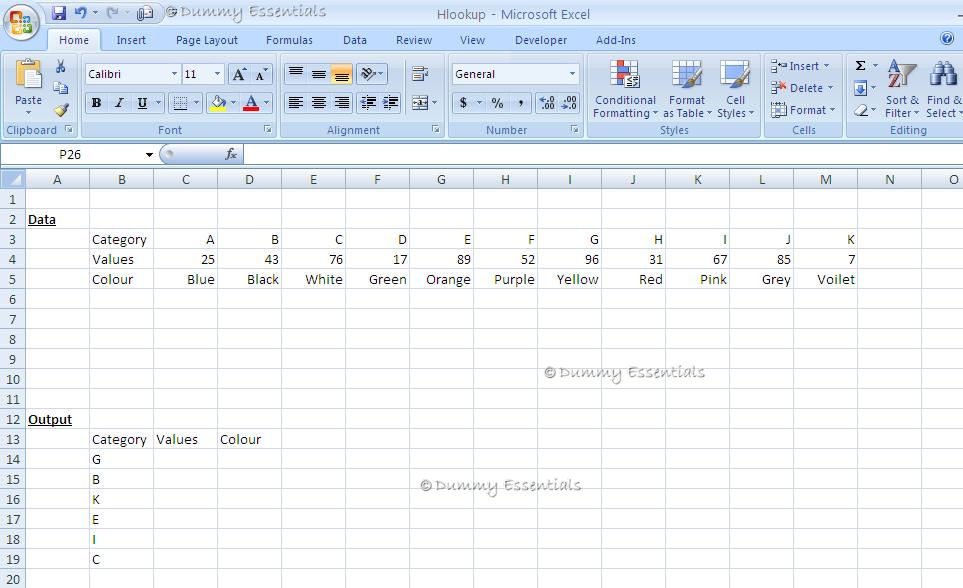This screenshot has width=963, height=588.
Task: Click the Select All corner button
Action: click(13, 179)
